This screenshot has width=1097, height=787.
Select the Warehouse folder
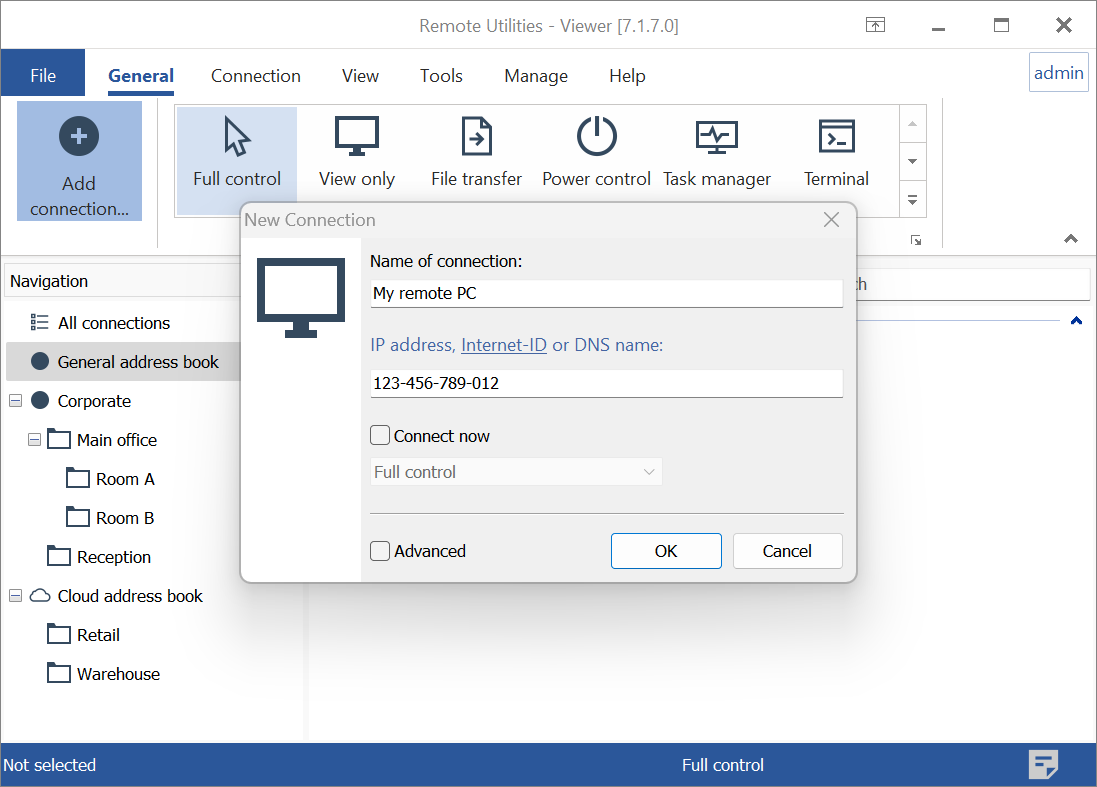click(x=117, y=674)
